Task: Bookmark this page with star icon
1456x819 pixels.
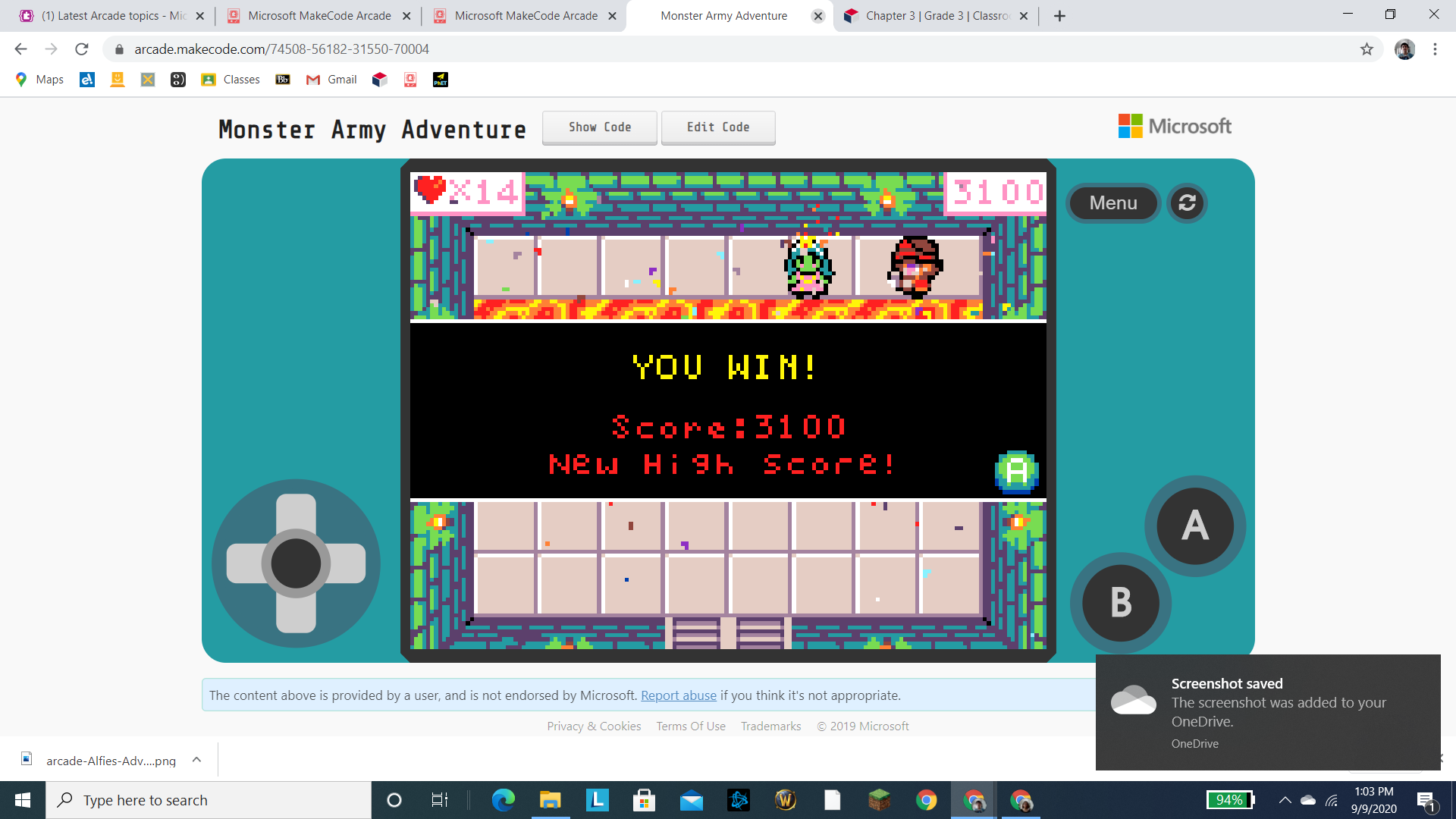Action: (x=1367, y=49)
